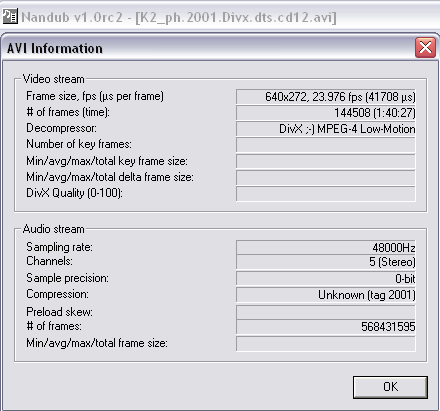Click the Min/avg/max/total delta frame size field
The height and width of the screenshot is (411, 440).
[x=326, y=177]
